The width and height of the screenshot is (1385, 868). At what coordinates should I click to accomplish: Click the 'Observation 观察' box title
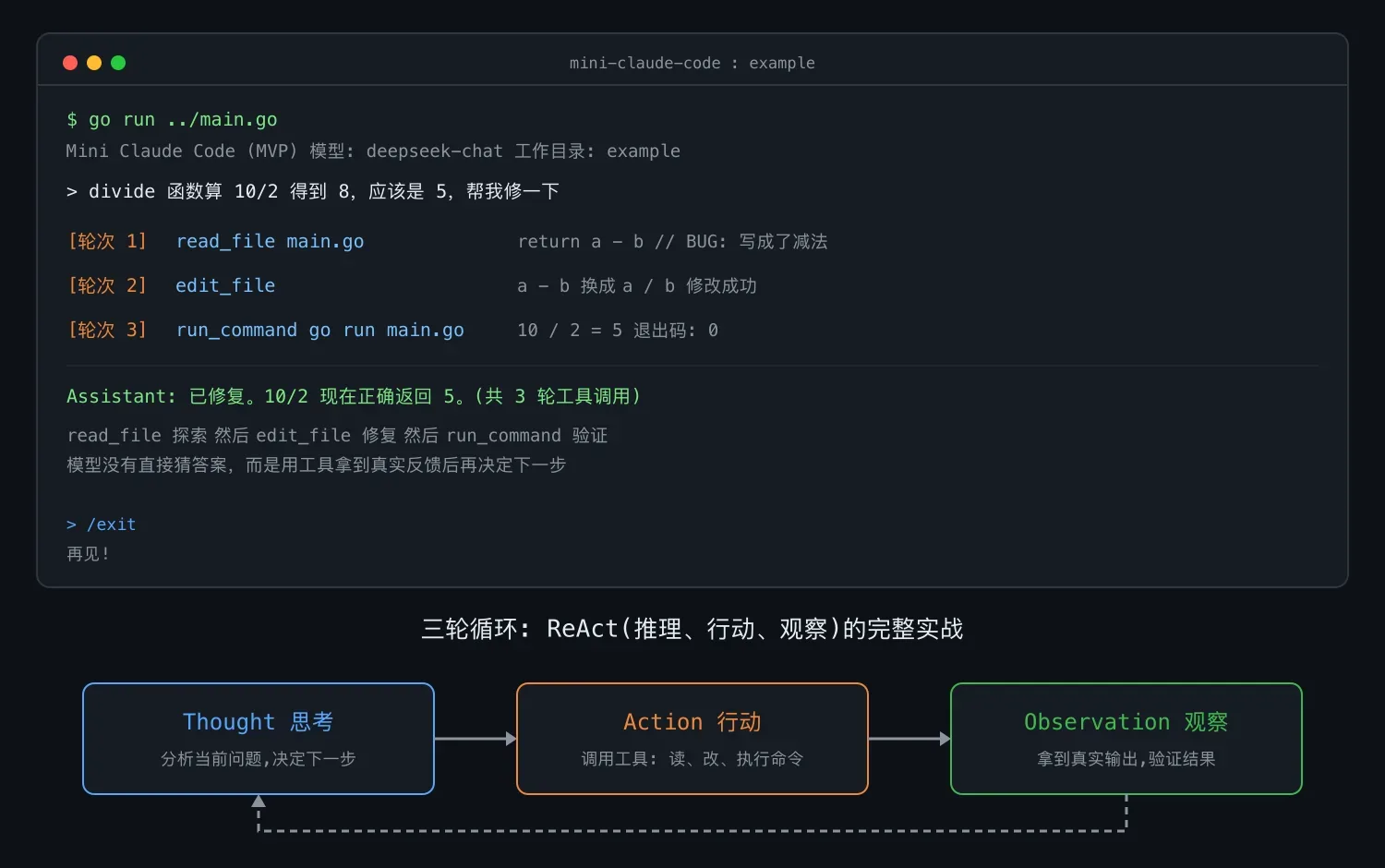(x=1126, y=721)
